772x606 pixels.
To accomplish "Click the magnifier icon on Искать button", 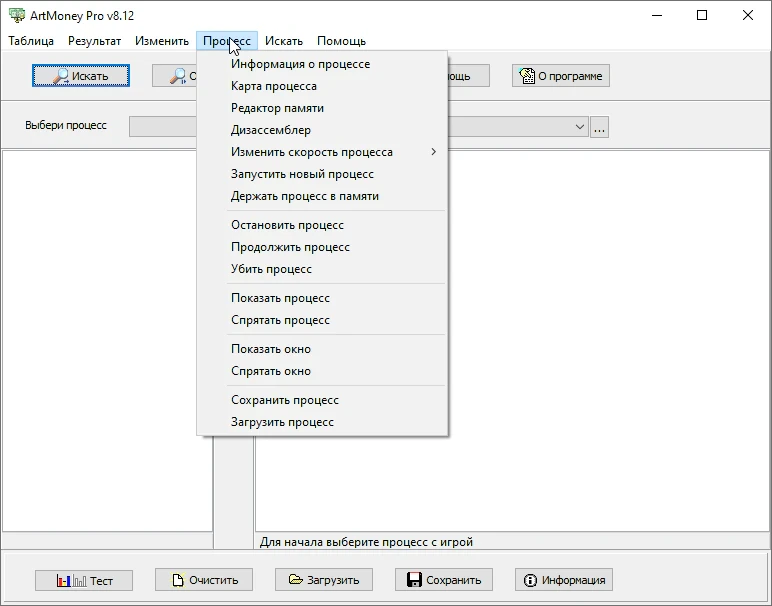I will [x=61, y=76].
